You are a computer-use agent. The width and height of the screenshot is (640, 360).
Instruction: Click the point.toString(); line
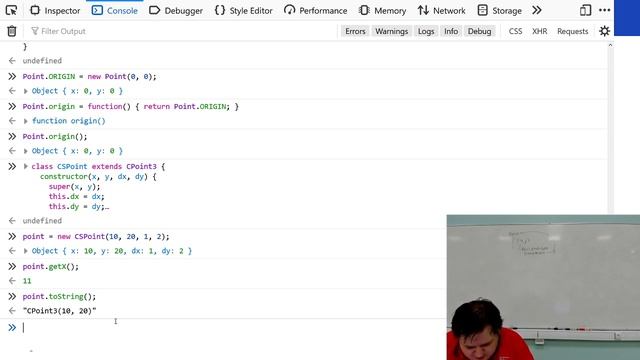point(59,296)
